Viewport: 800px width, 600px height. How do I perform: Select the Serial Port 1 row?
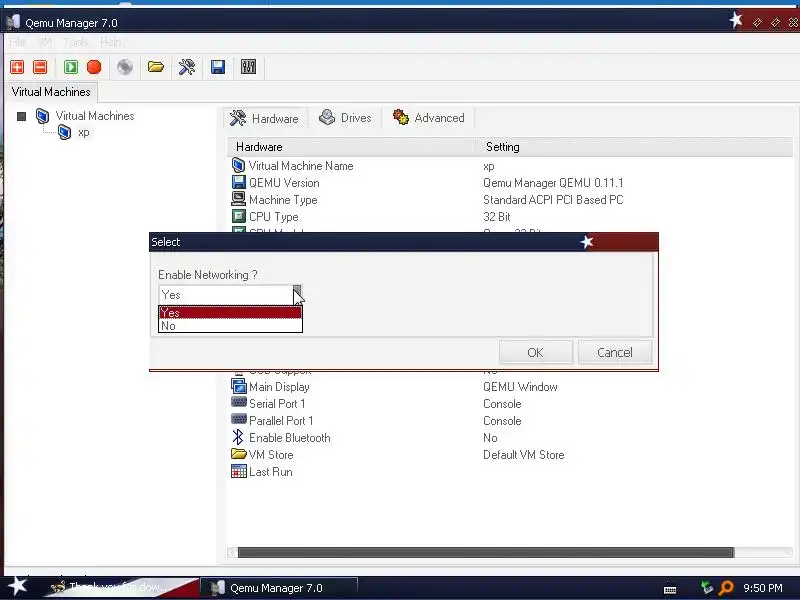click(x=510, y=404)
